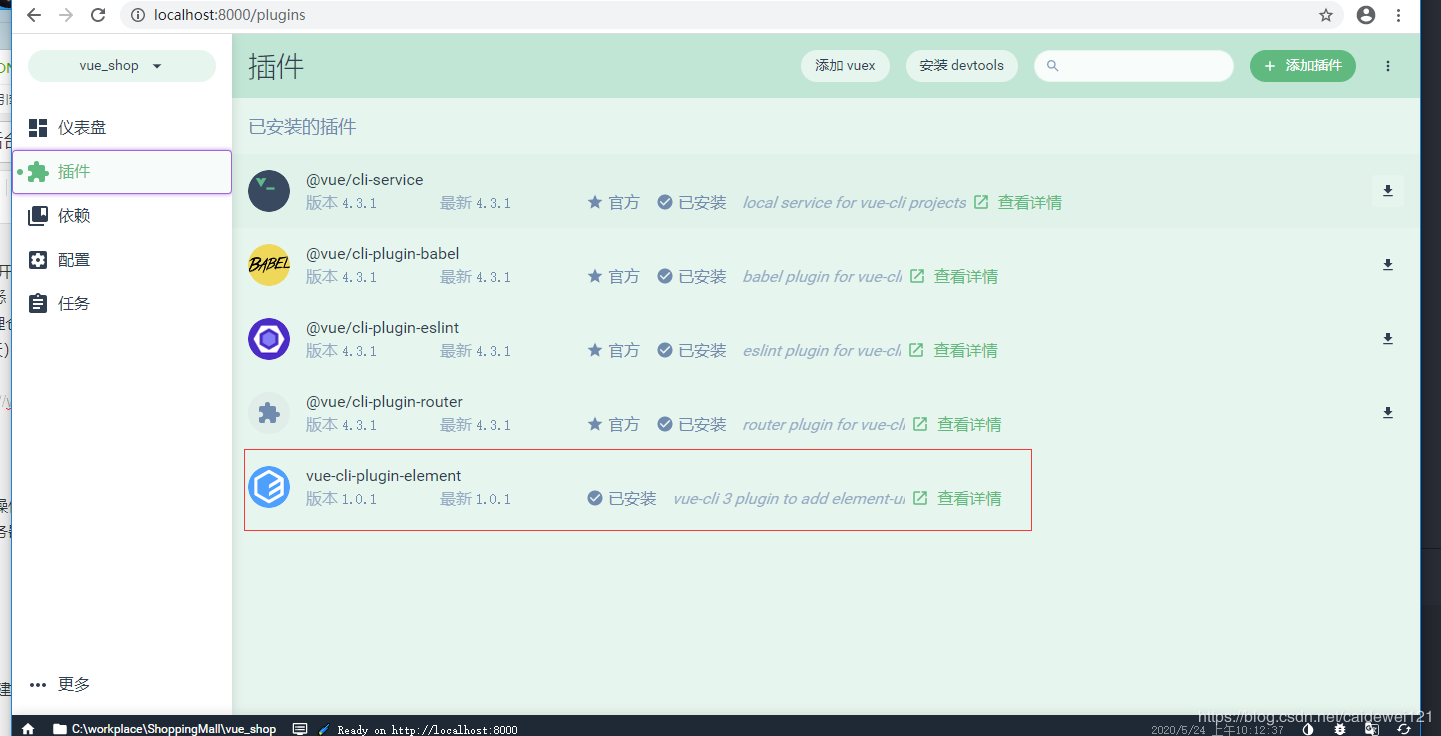
Task: Open 查看详情 for vue-cli-plugin-element
Action: tap(968, 497)
